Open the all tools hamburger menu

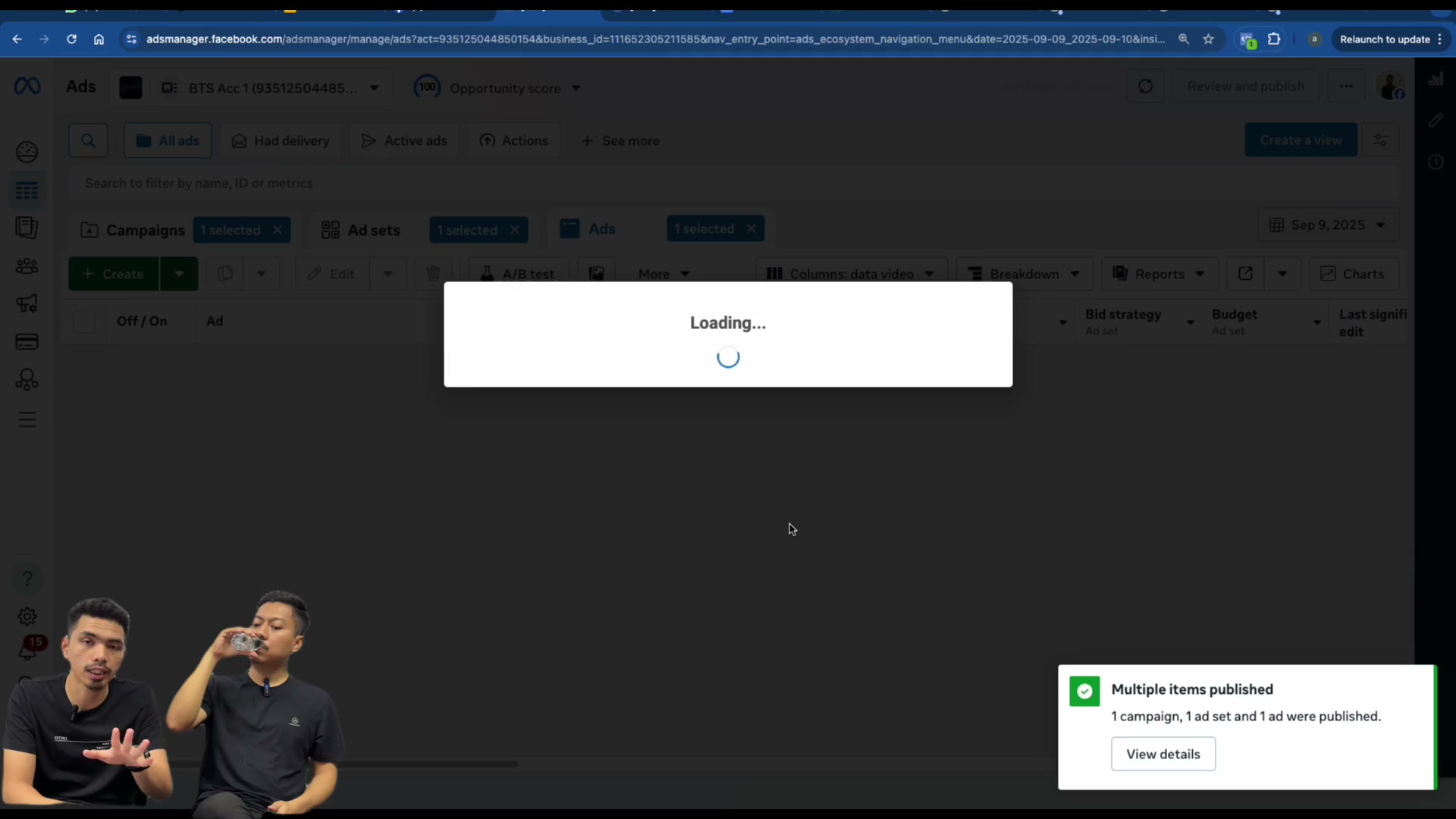point(27,419)
